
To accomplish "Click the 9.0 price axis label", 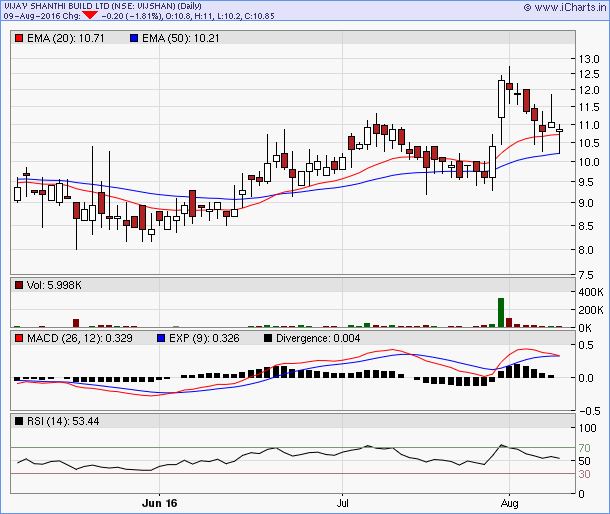I will [586, 203].
